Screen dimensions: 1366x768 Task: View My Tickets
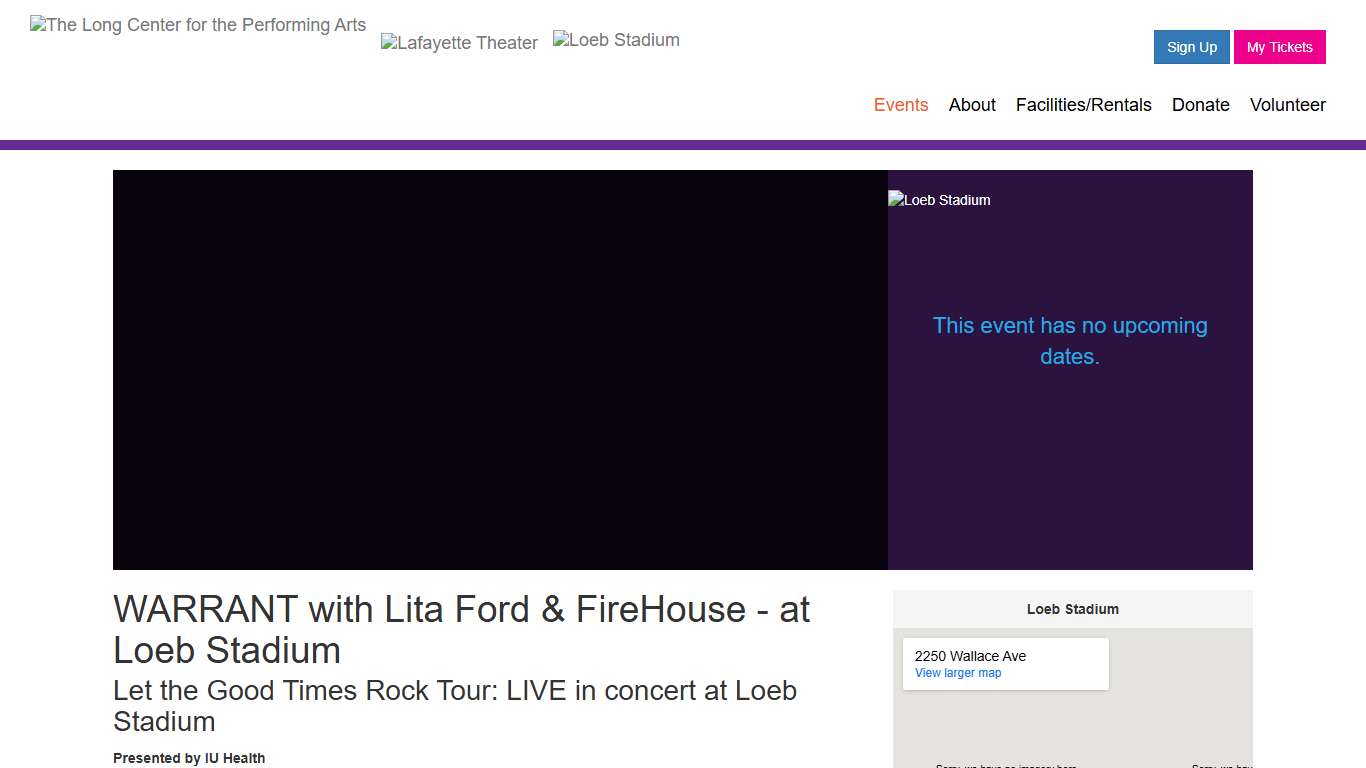click(1280, 47)
